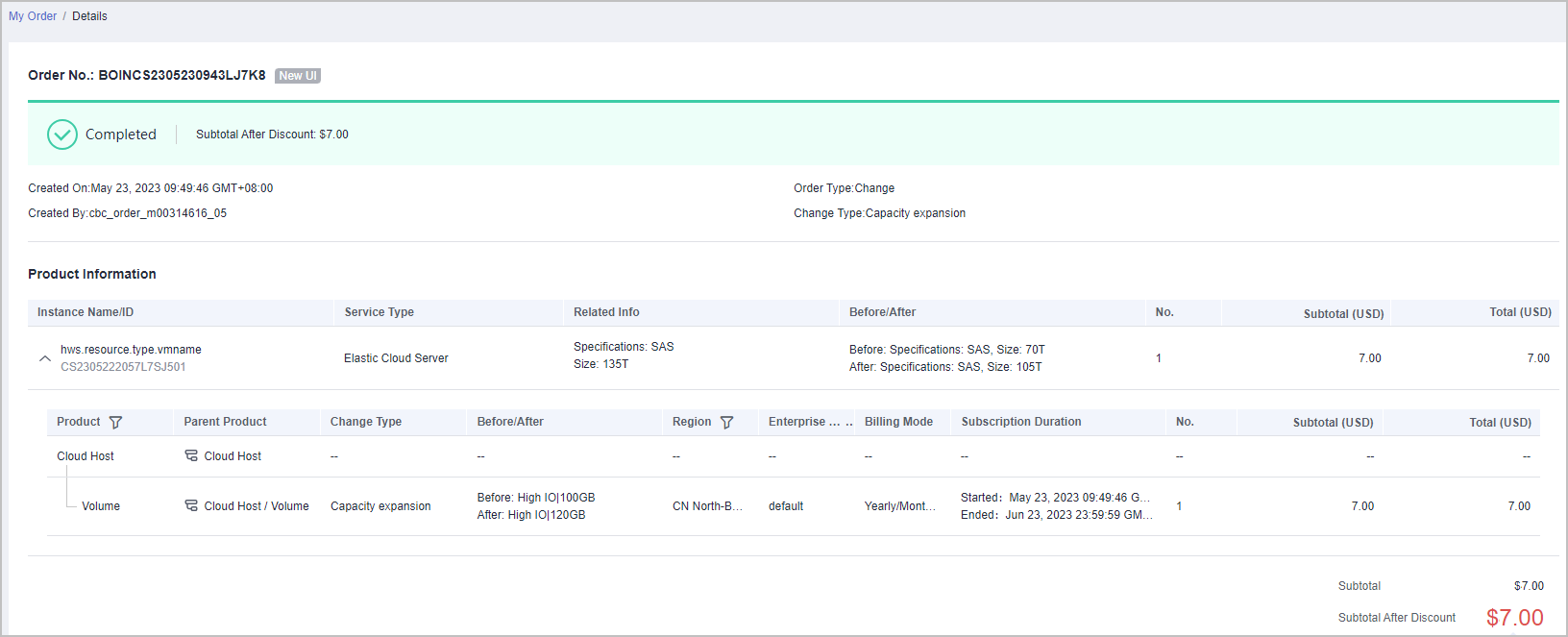Click the truncated CN North-B region cell
Screen dimensions: 1568x637
pos(707,506)
